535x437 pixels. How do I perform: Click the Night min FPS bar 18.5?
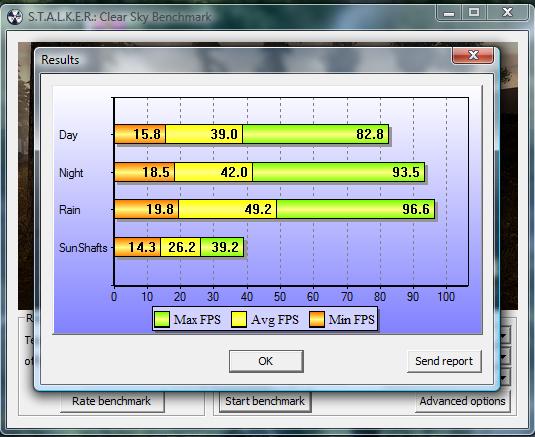144,172
